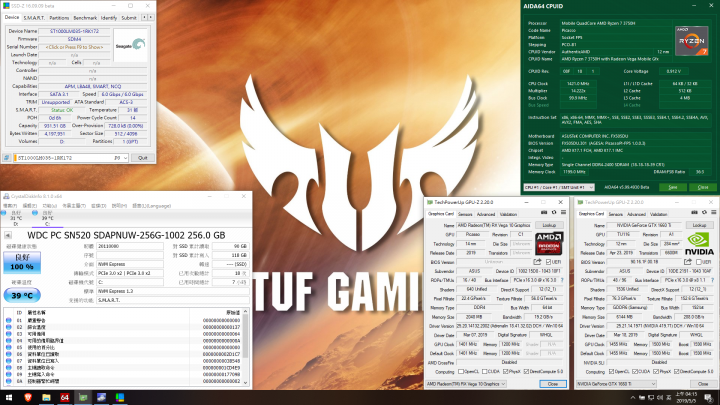This screenshot has width=720, height=405.
Task: Switch to the S.M.A.R.T. tab in SSD-Z
Action: 34,18
